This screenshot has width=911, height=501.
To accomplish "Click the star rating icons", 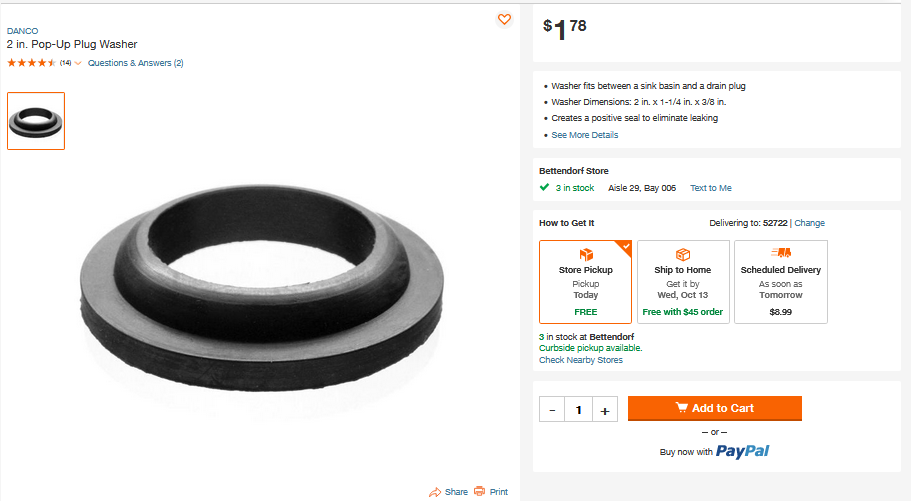I will pos(31,63).
